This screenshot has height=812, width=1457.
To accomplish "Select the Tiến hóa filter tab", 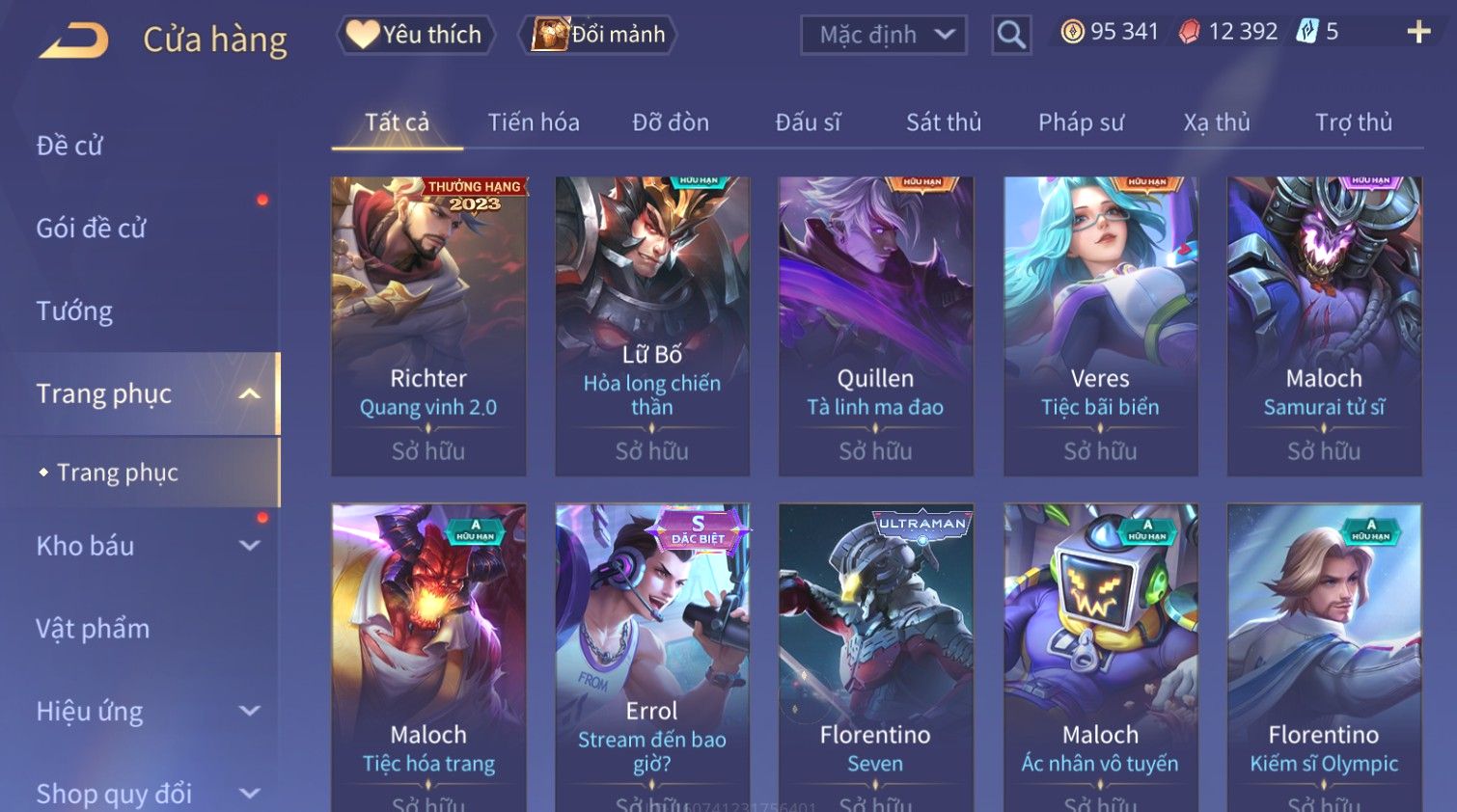I will 534,122.
